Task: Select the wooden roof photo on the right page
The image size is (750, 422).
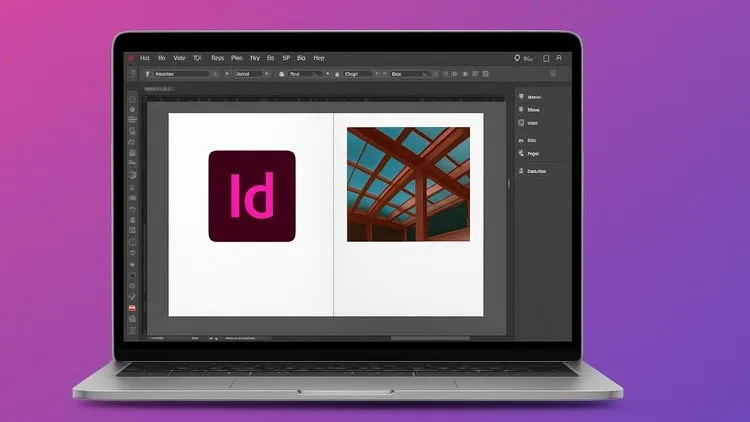Action: [408, 184]
